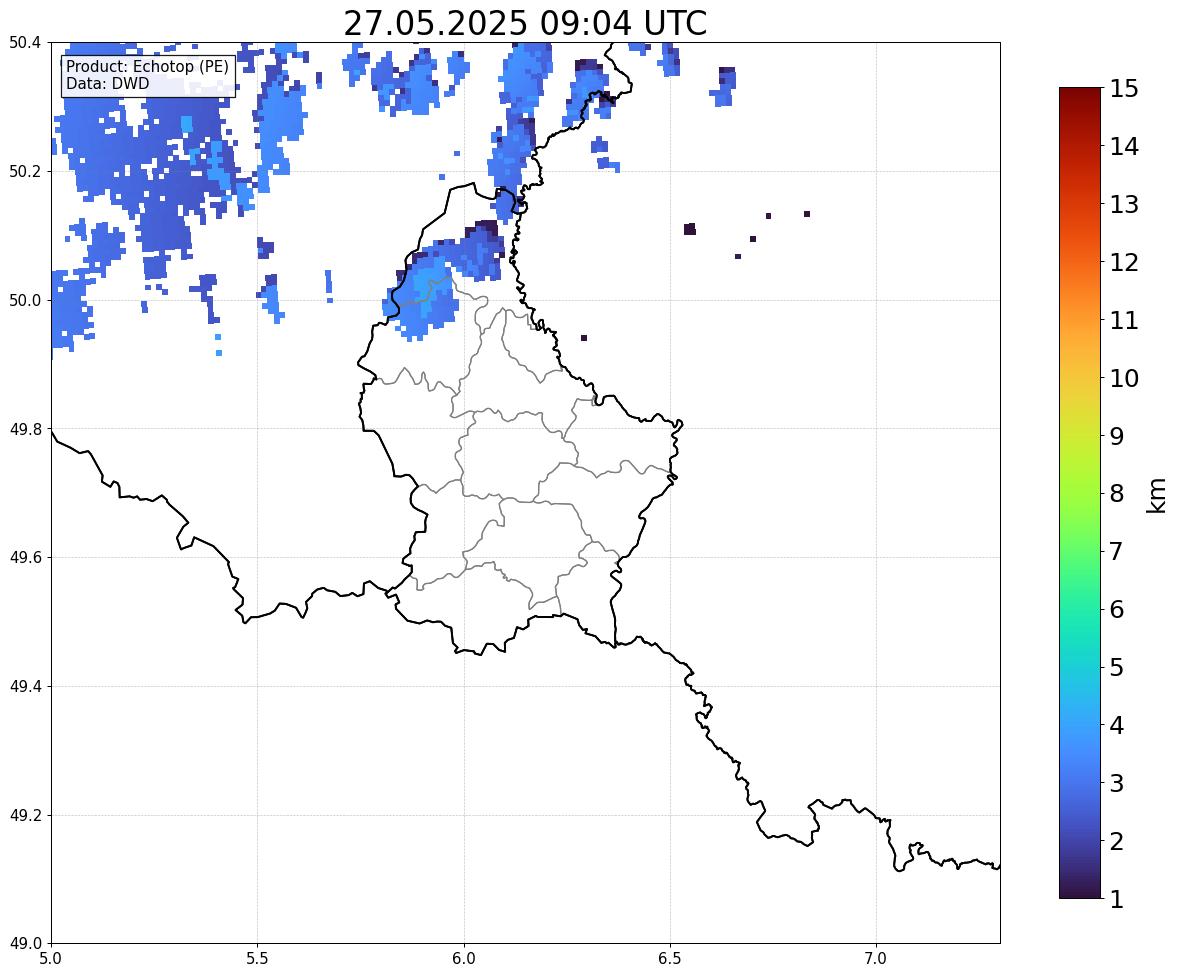Screen dimensions: 1178x976
Task: Click the colorbar tick label '12'
Action: [1124, 262]
